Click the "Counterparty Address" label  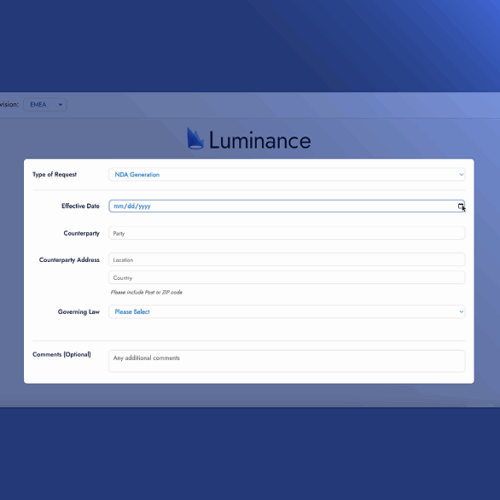pos(69,260)
